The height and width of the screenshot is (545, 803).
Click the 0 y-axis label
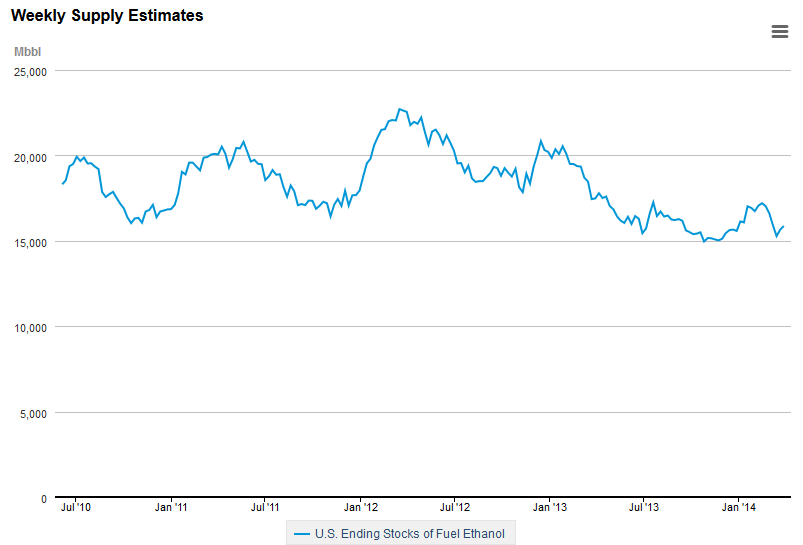tap(44, 498)
